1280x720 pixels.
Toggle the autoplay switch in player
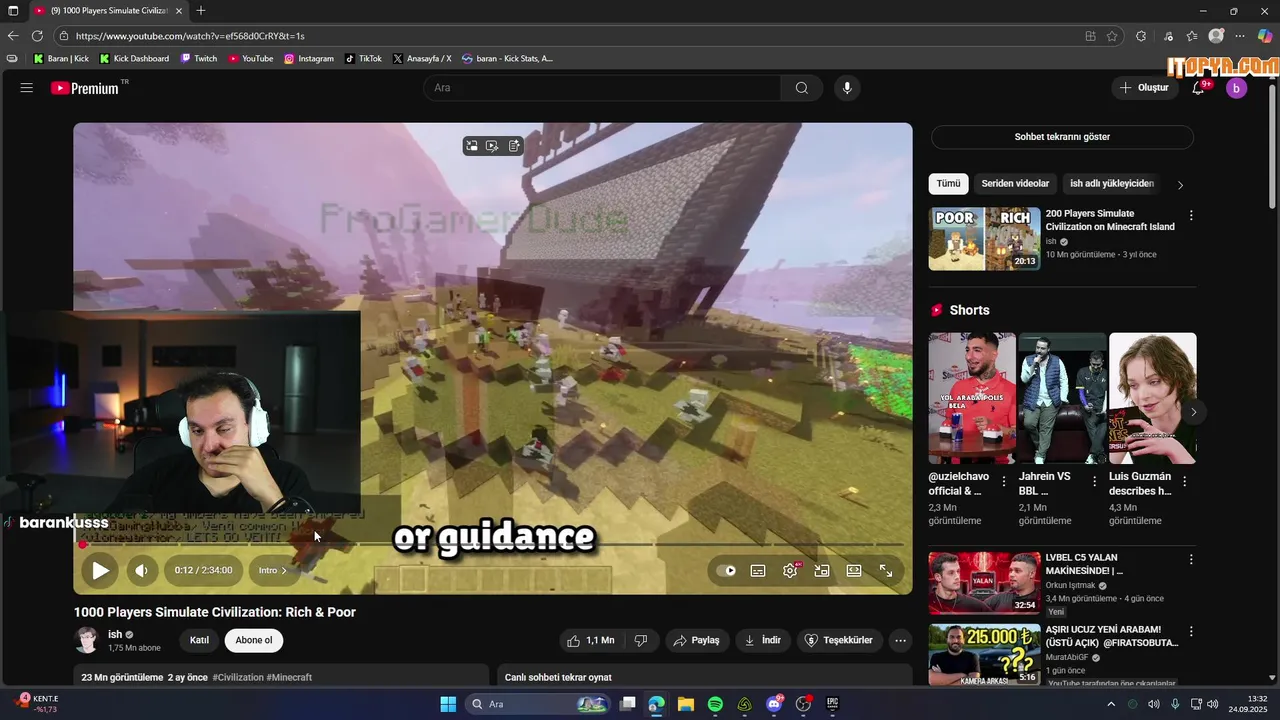[x=727, y=571]
